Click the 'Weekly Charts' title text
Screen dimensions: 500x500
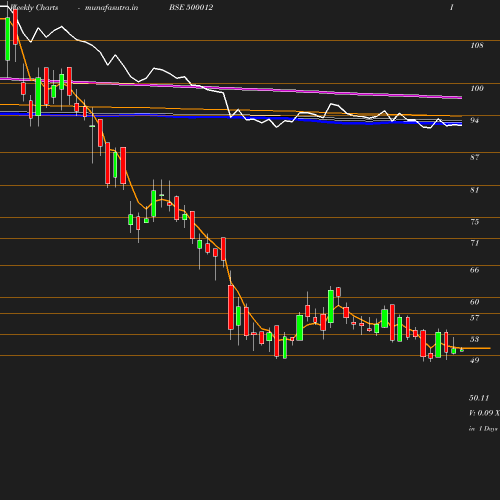coord(34,7)
